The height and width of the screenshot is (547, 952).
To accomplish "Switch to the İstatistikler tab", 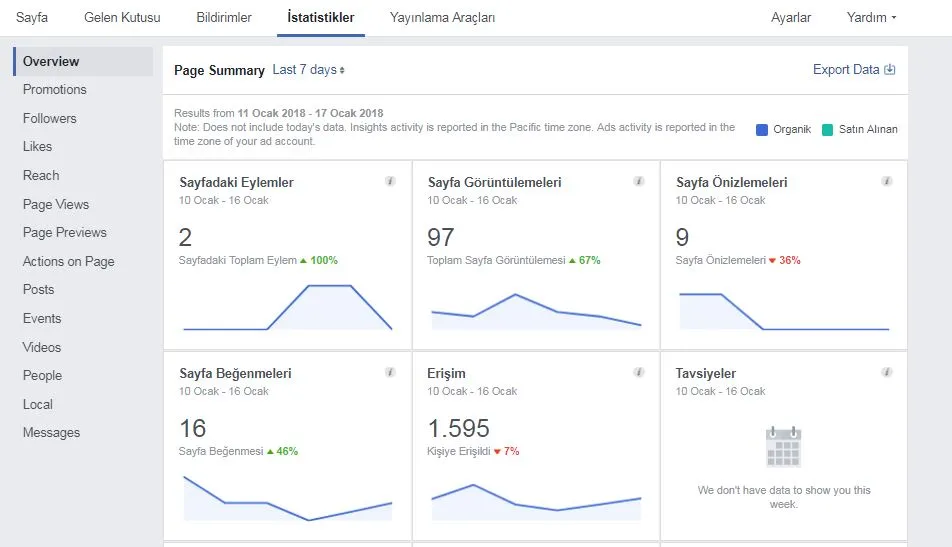I will pos(321,18).
